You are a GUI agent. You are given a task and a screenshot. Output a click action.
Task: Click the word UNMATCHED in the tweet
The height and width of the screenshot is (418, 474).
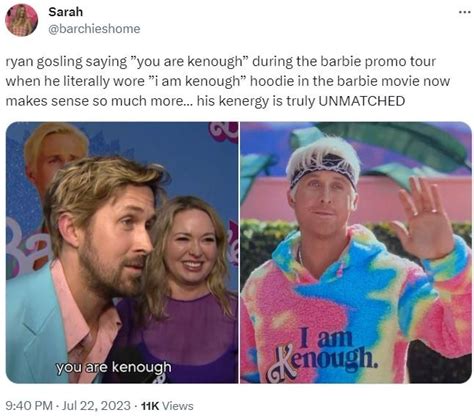(x=362, y=101)
